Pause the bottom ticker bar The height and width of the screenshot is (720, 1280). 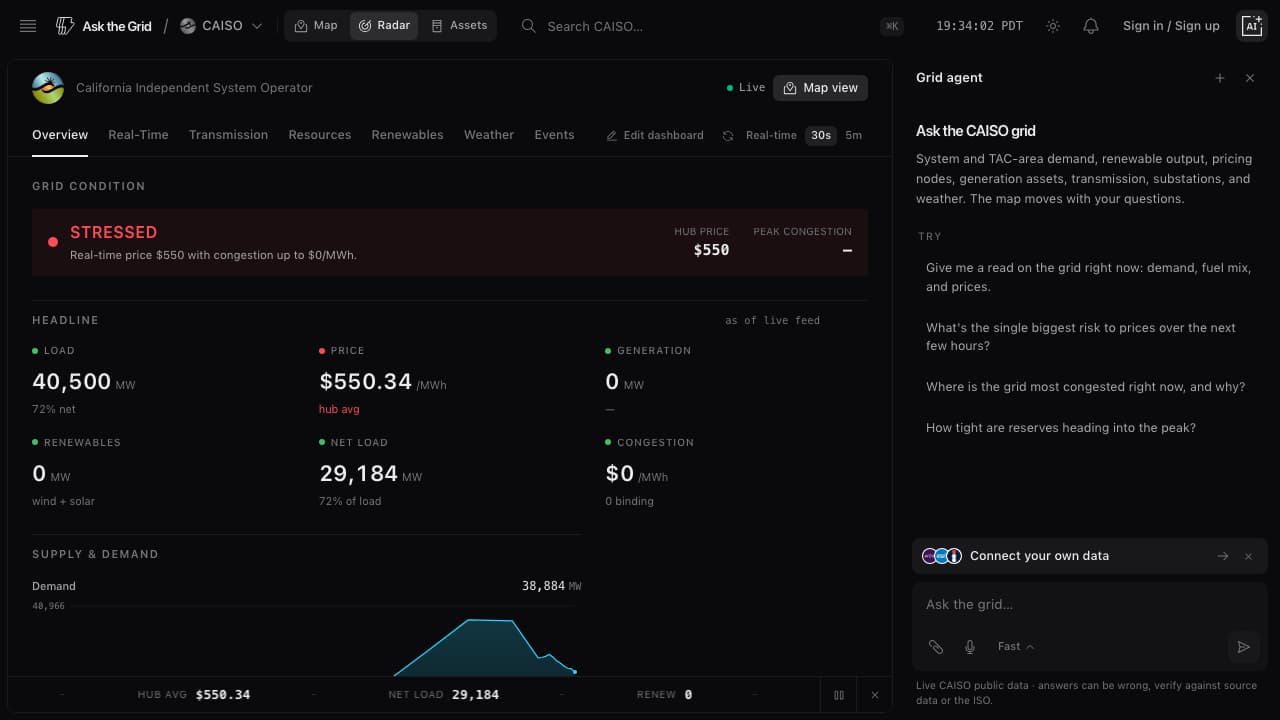839,695
